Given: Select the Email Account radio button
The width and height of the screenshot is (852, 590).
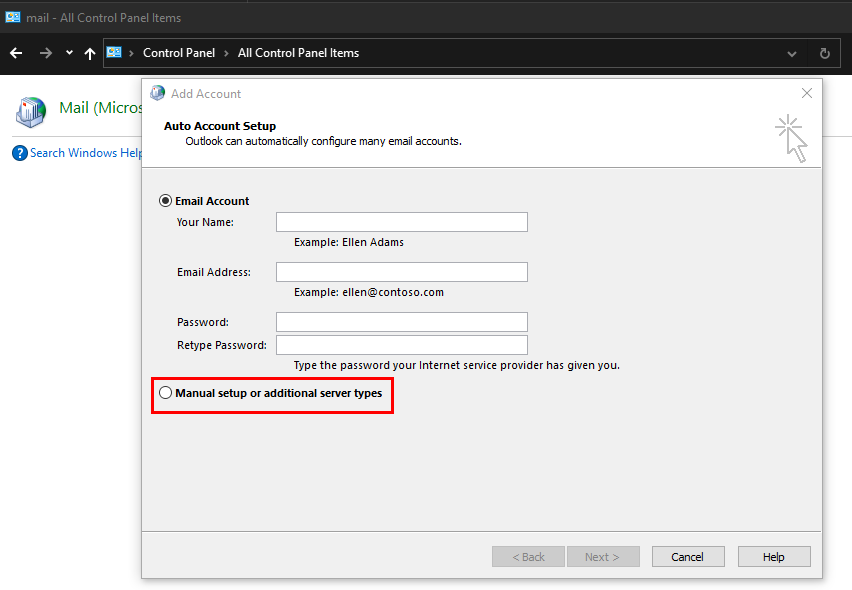Looking at the screenshot, I should (x=164, y=200).
